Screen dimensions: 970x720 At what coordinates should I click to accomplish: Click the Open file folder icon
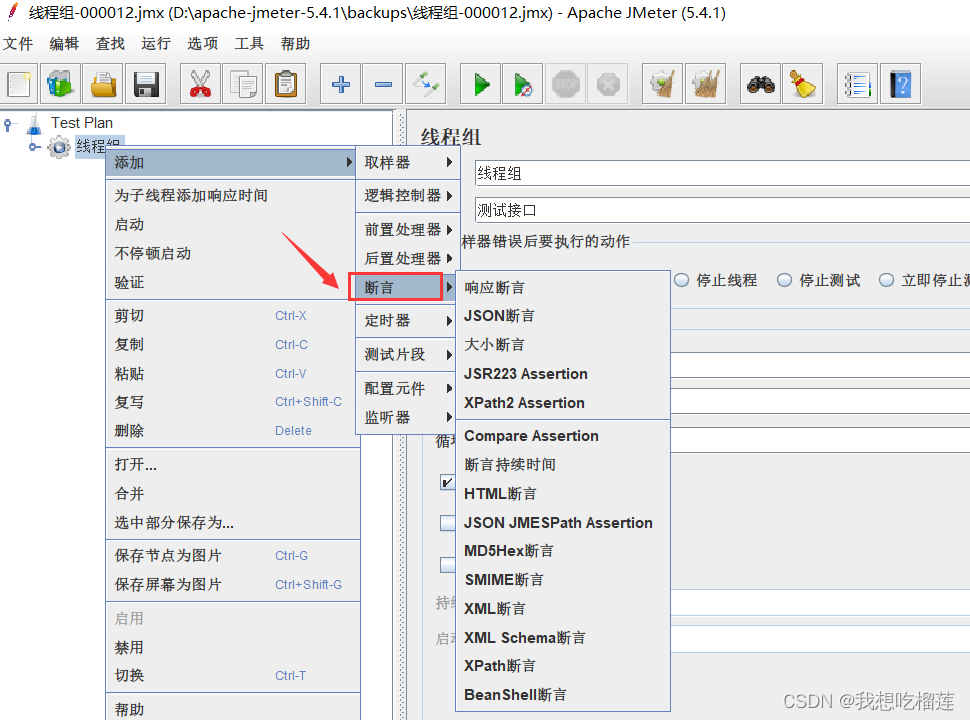tap(103, 84)
